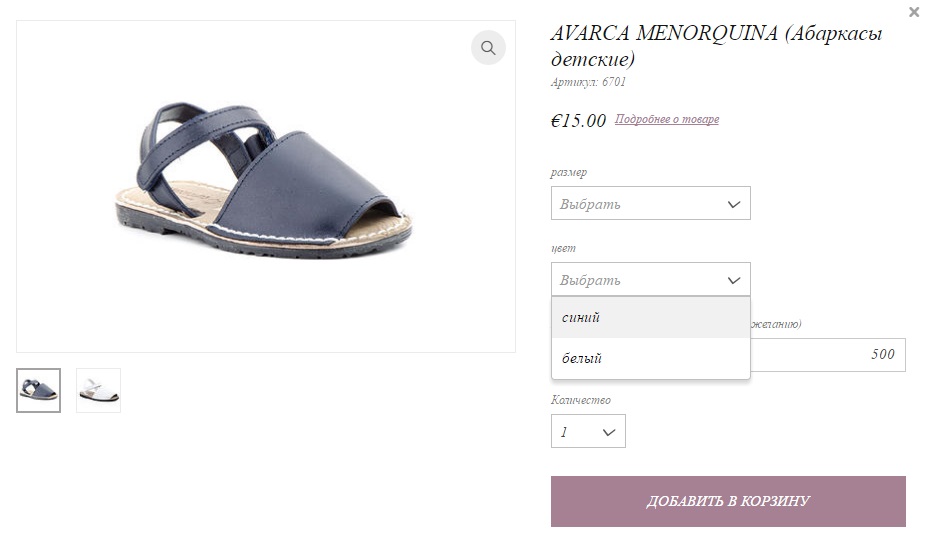925x536 pixels.
Task: Choose the "синий" color option
Action: (651, 317)
